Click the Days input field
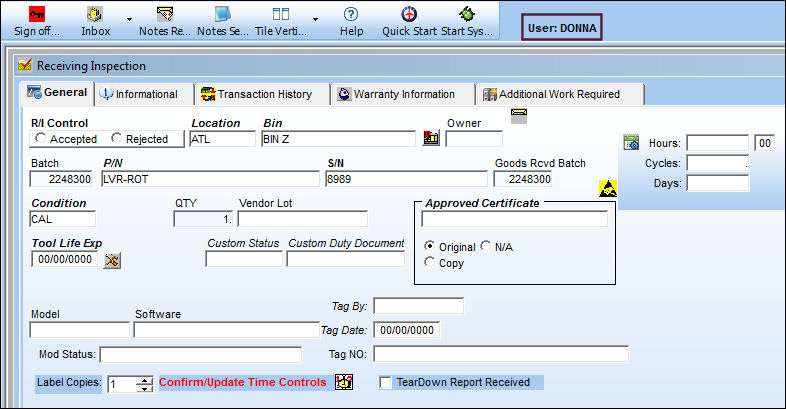Screen dimensions: 786x409 point(717,183)
